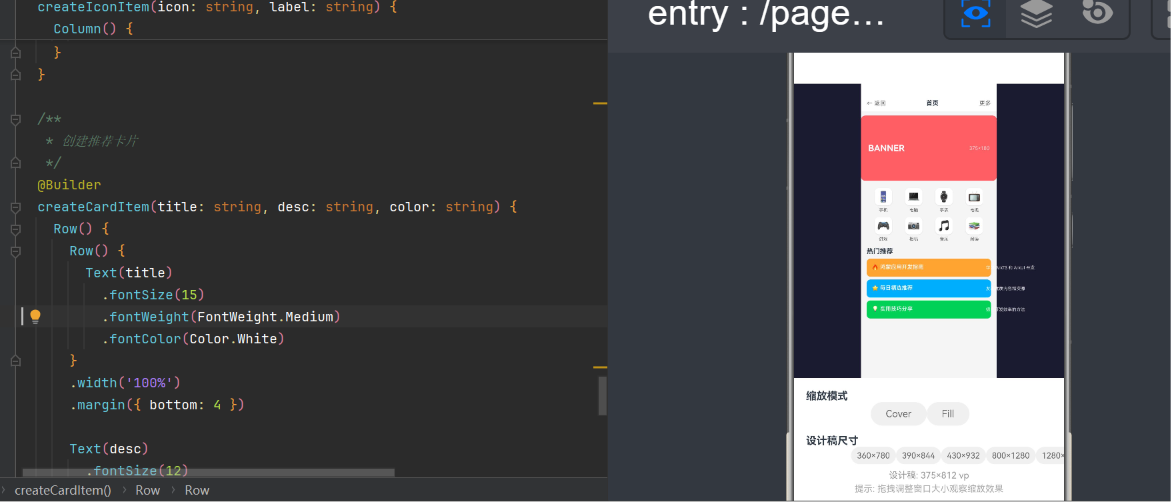Tap 更多 in the preview header
Viewport: 1171px width, 502px height.
(985, 103)
